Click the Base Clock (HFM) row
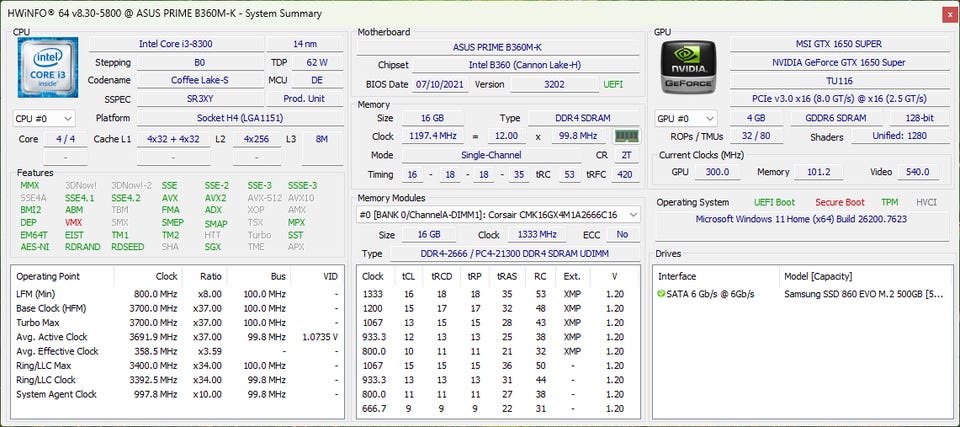Screen dimensions: 960x427 [170, 308]
